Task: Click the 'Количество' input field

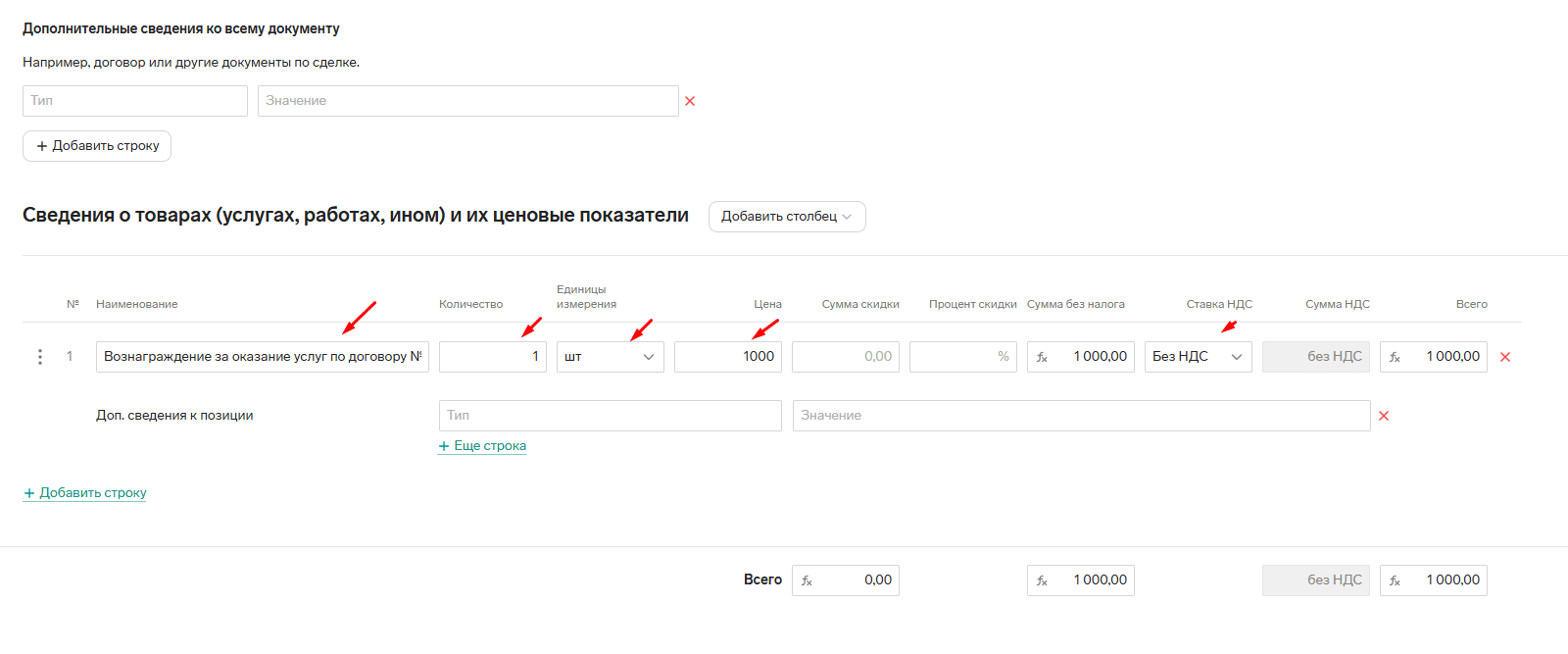Action: point(492,357)
